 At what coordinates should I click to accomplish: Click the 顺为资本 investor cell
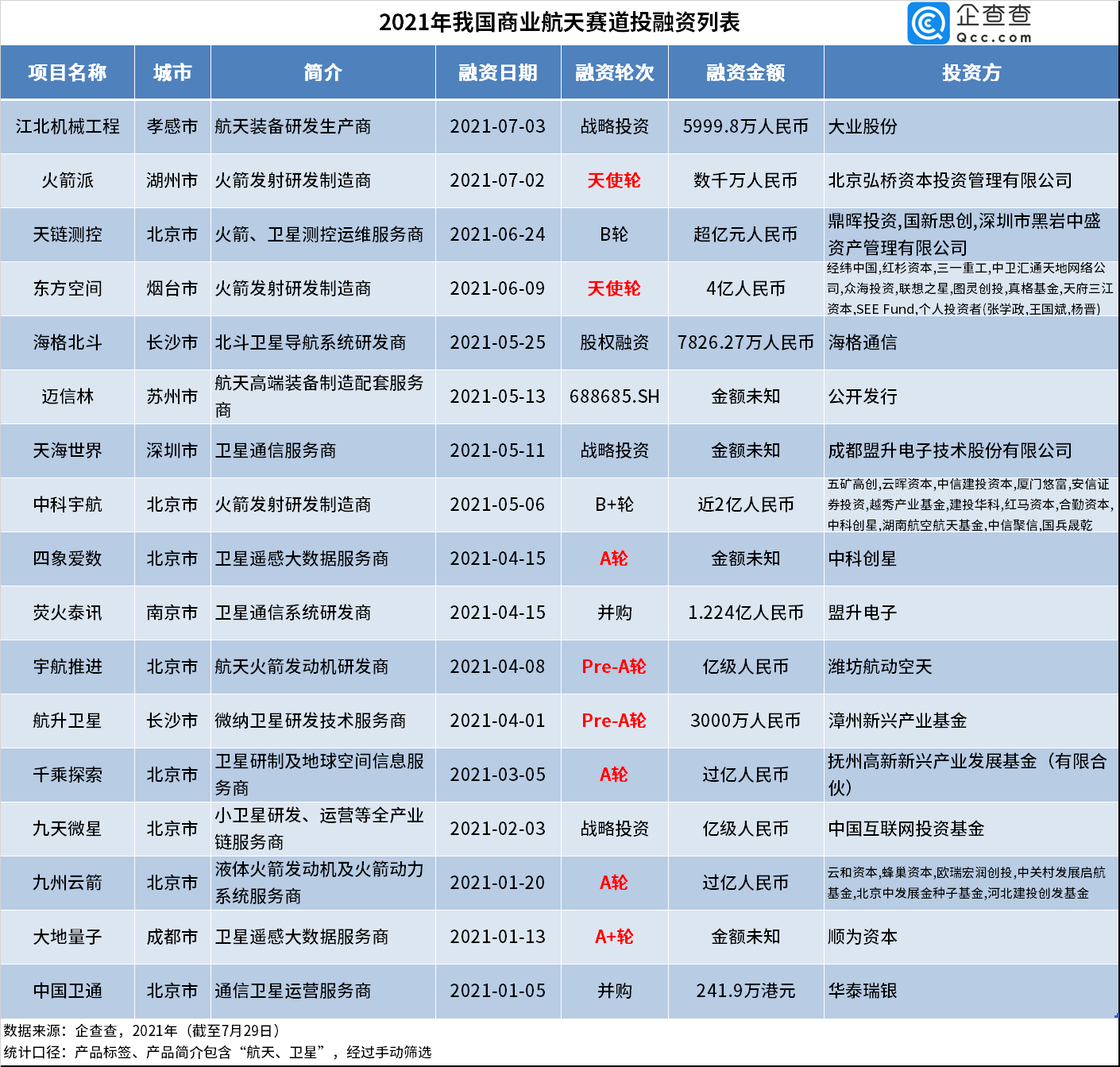(x=971, y=937)
